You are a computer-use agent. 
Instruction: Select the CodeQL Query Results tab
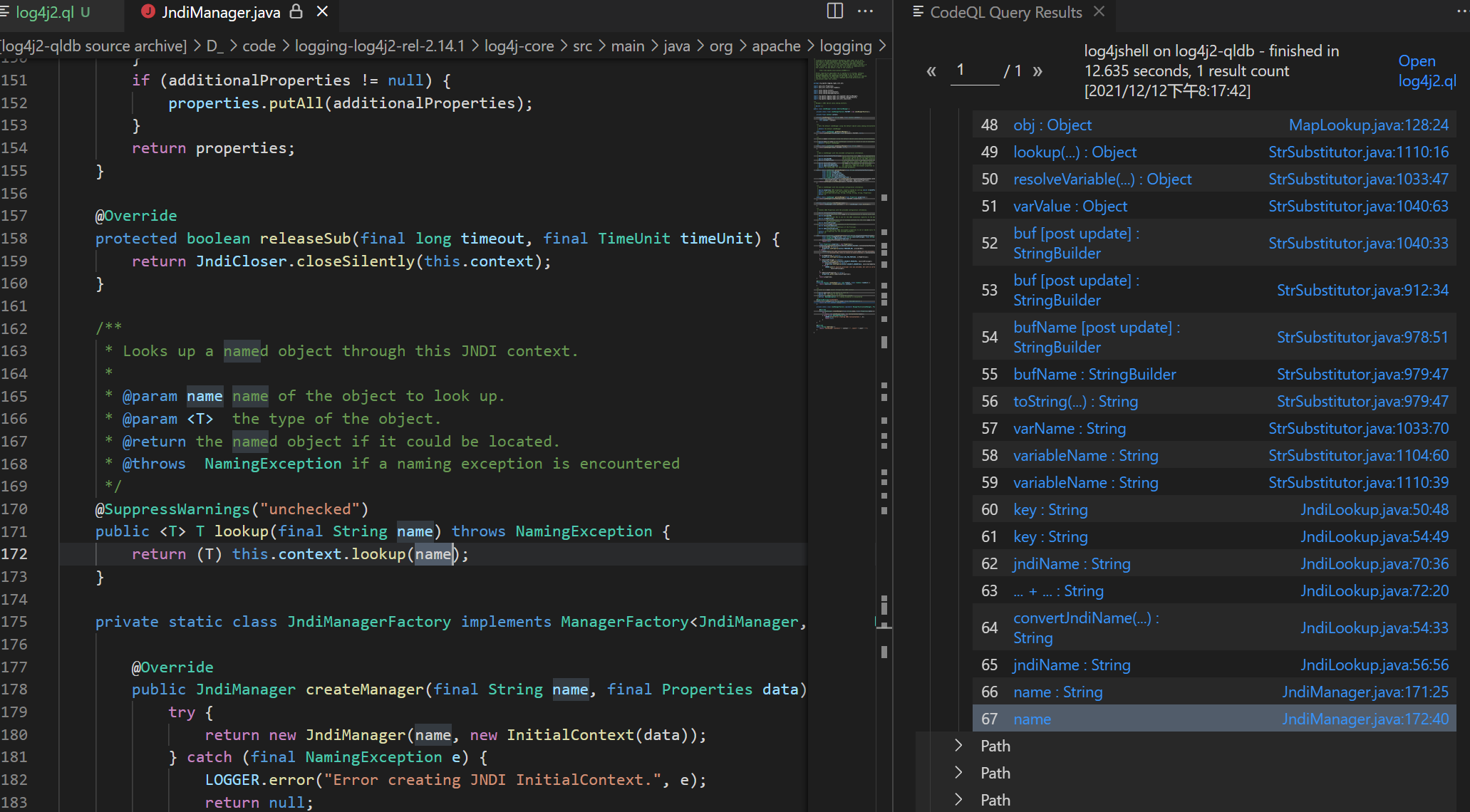(1005, 12)
